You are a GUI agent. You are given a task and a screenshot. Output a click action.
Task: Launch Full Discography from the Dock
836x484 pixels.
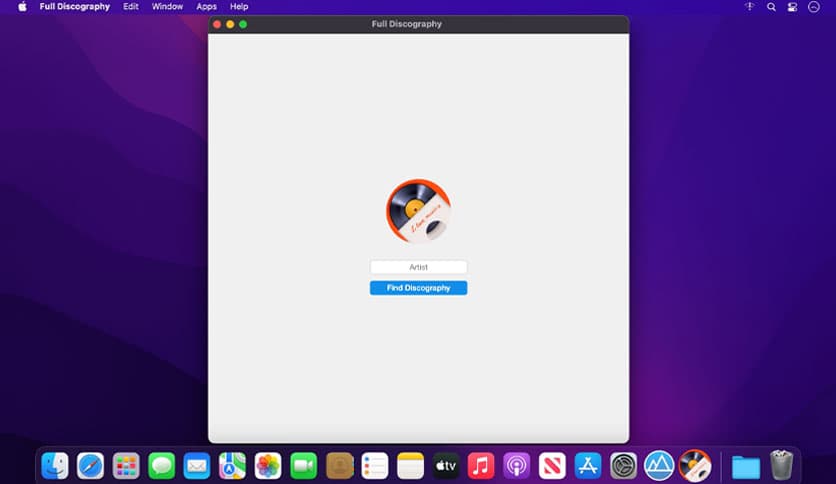pyautogui.click(x=694, y=466)
